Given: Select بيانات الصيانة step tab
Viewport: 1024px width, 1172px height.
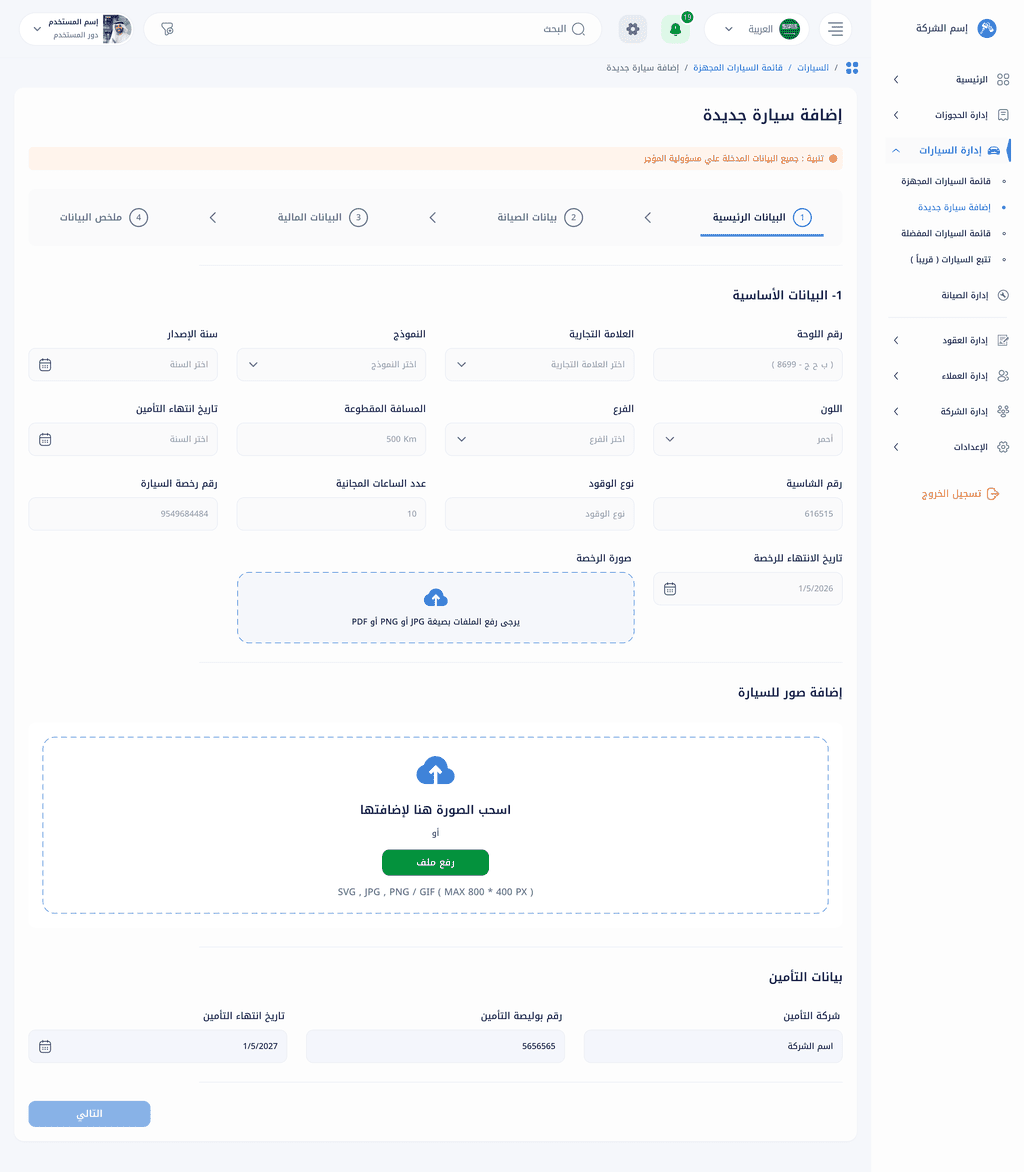Looking at the screenshot, I should coord(540,218).
